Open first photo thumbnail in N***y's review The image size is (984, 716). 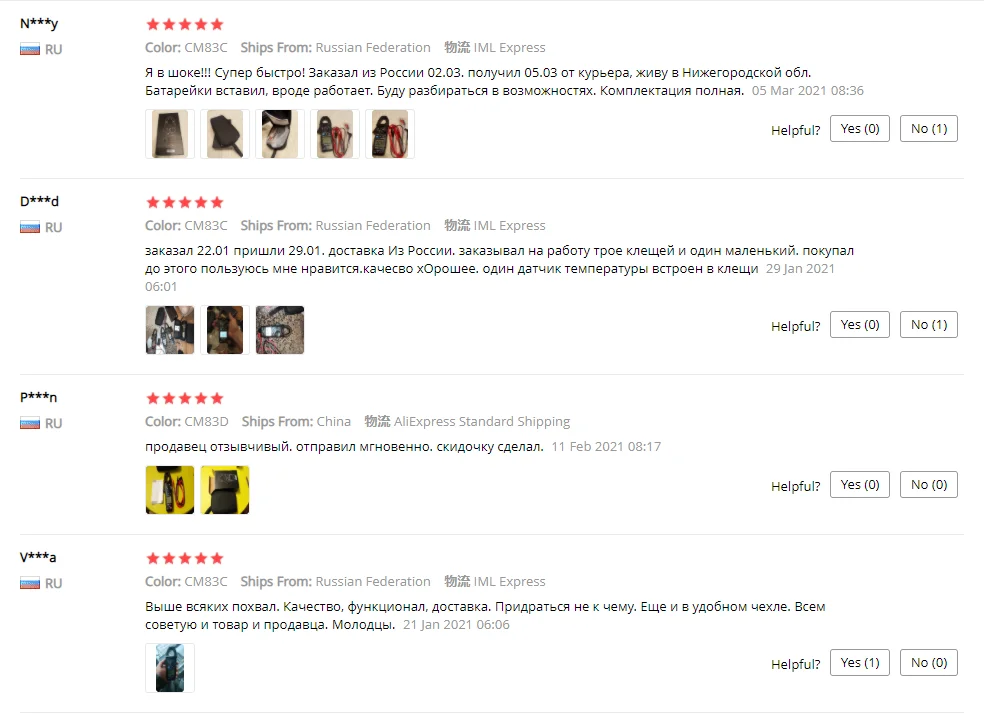[170, 134]
